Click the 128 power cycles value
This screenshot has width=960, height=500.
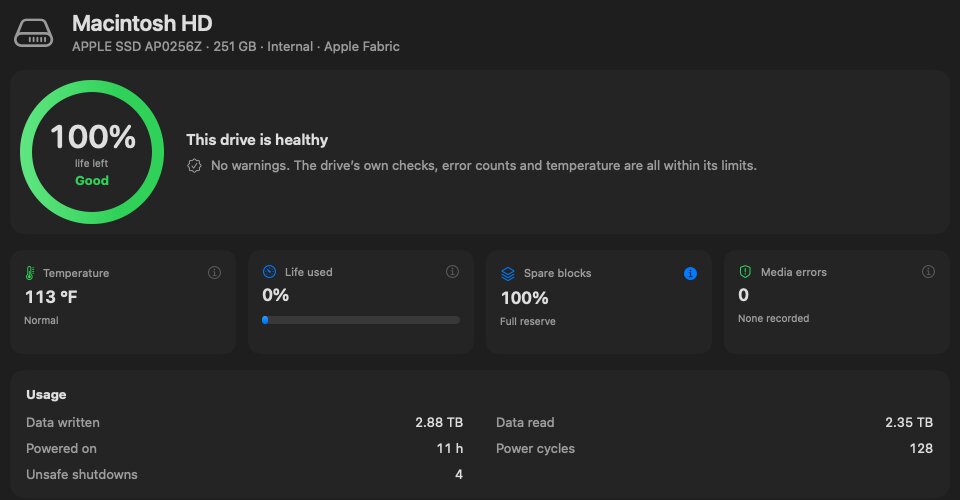921,449
